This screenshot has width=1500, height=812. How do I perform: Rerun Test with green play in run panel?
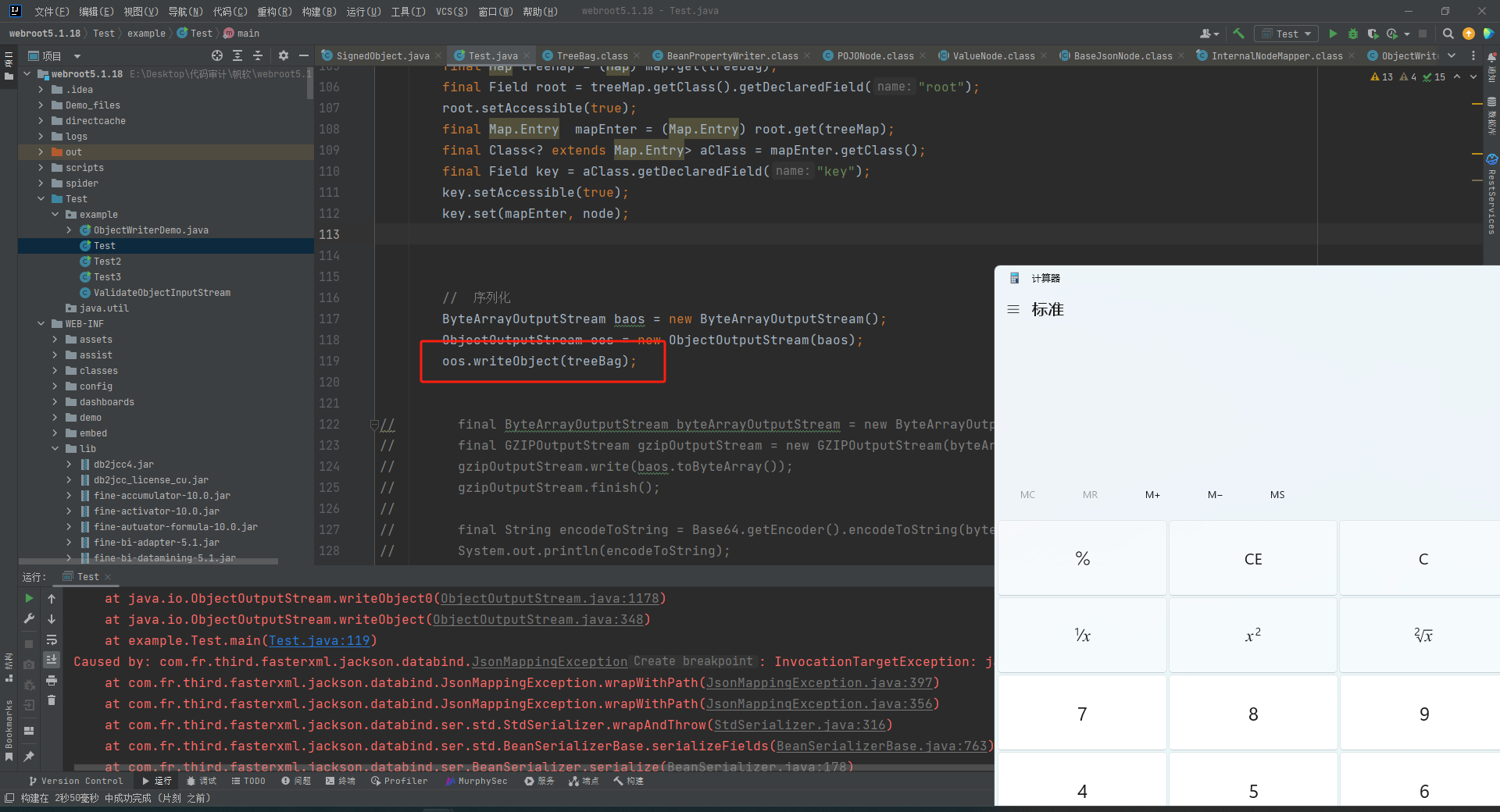pos(29,598)
